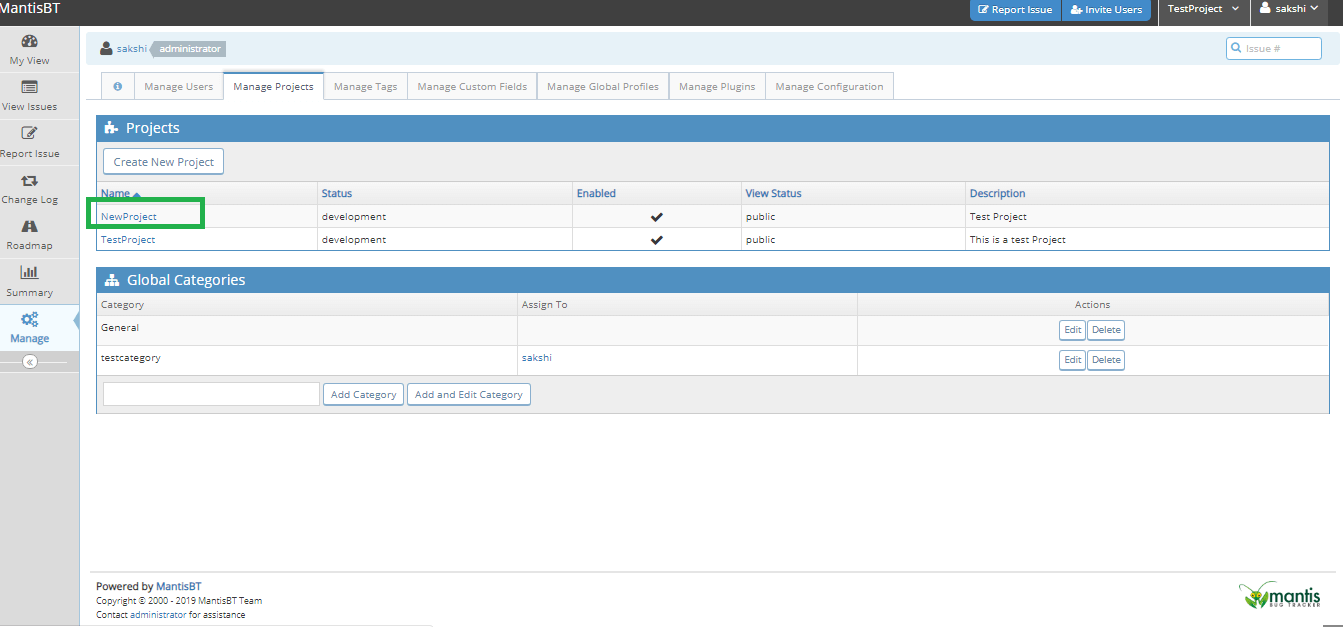
Task: Click Add and Edit Category button
Action: click(x=468, y=394)
